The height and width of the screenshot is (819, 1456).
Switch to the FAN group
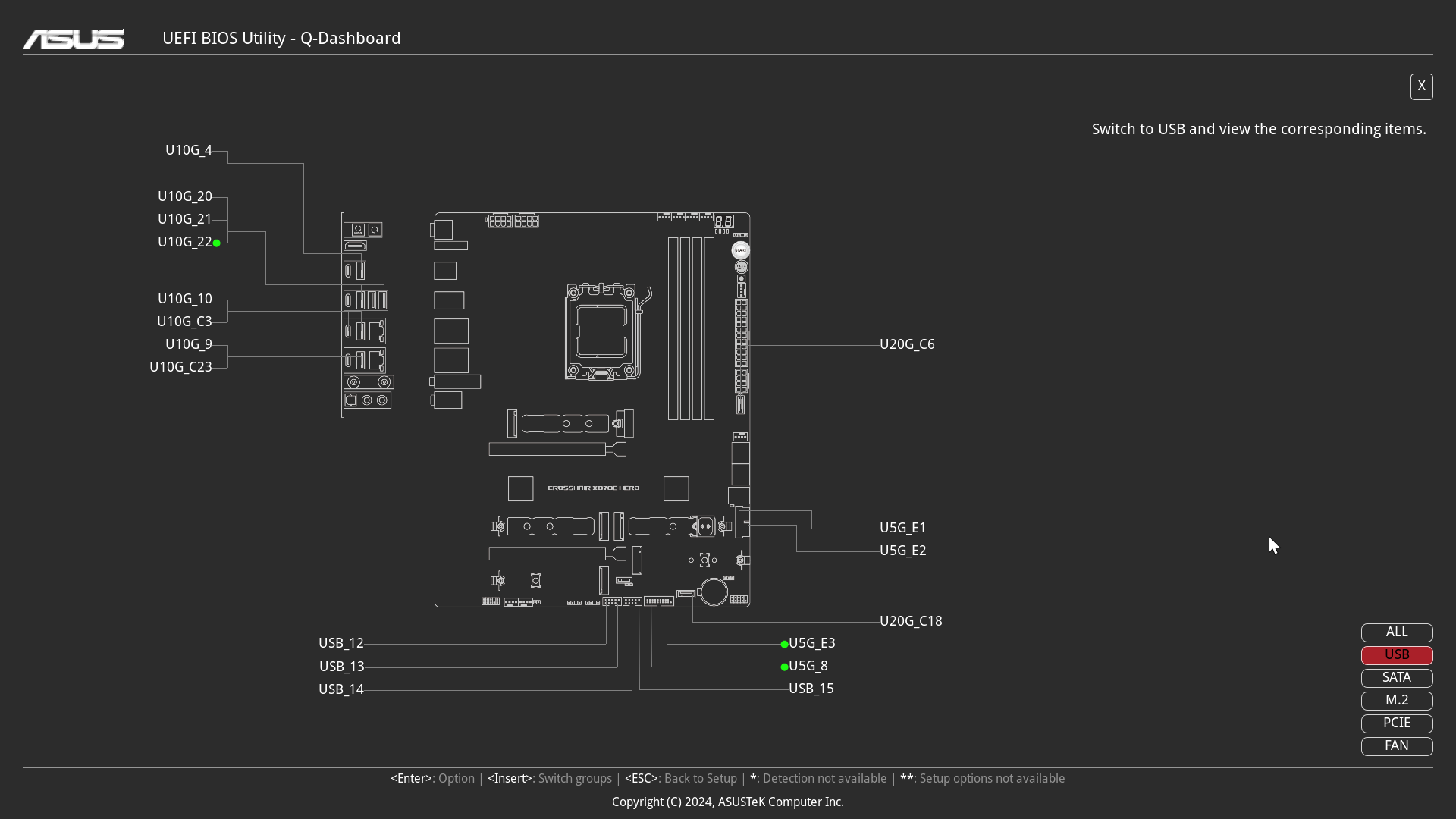pyautogui.click(x=1396, y=746)
